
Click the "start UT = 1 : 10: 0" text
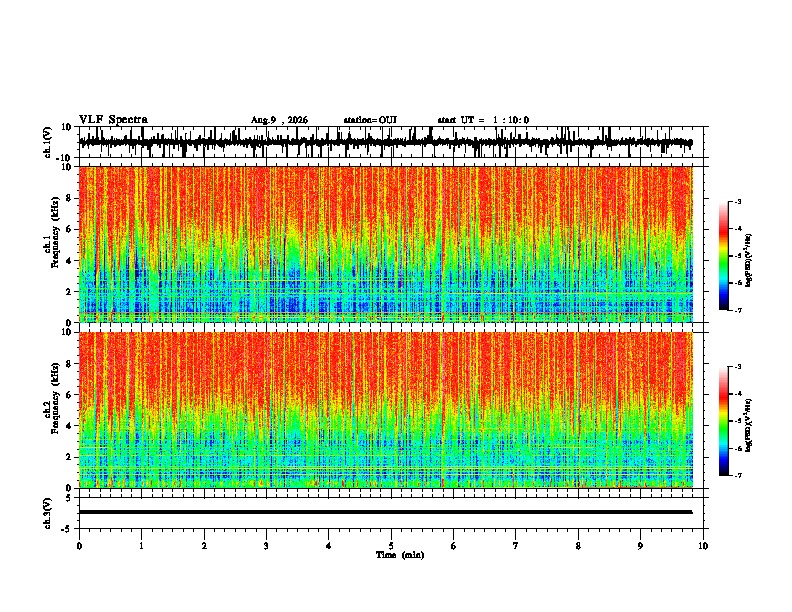pyautogui.click(x=483, y=120)
